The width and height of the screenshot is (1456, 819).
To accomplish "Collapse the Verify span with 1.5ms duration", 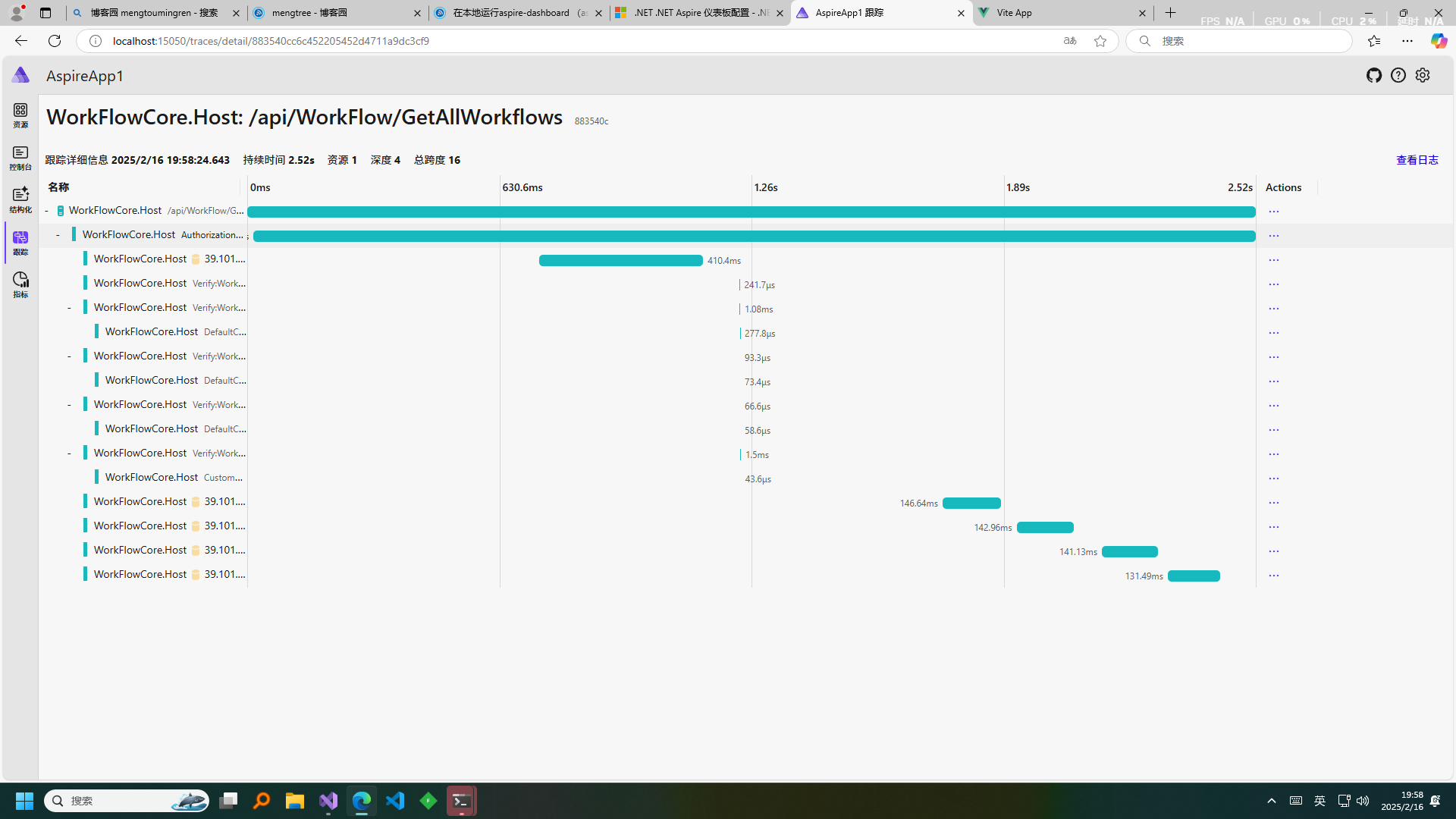I will click(70, 453).
